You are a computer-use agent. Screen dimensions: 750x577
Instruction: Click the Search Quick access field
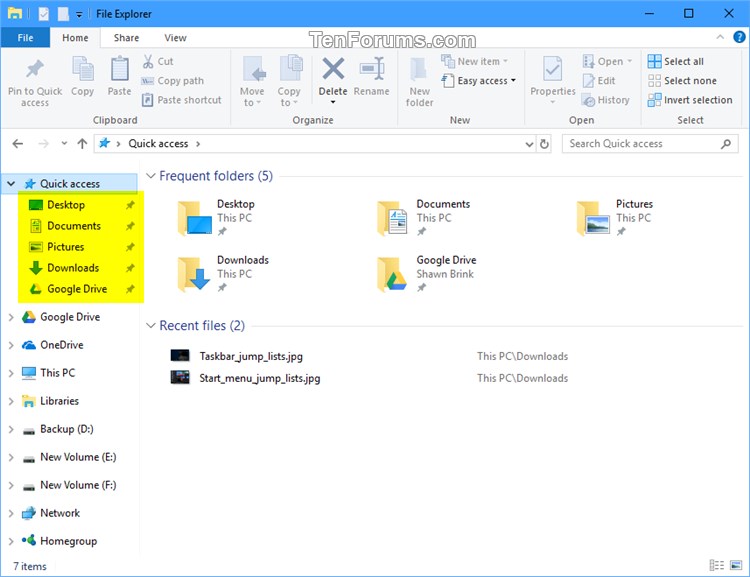650,144
